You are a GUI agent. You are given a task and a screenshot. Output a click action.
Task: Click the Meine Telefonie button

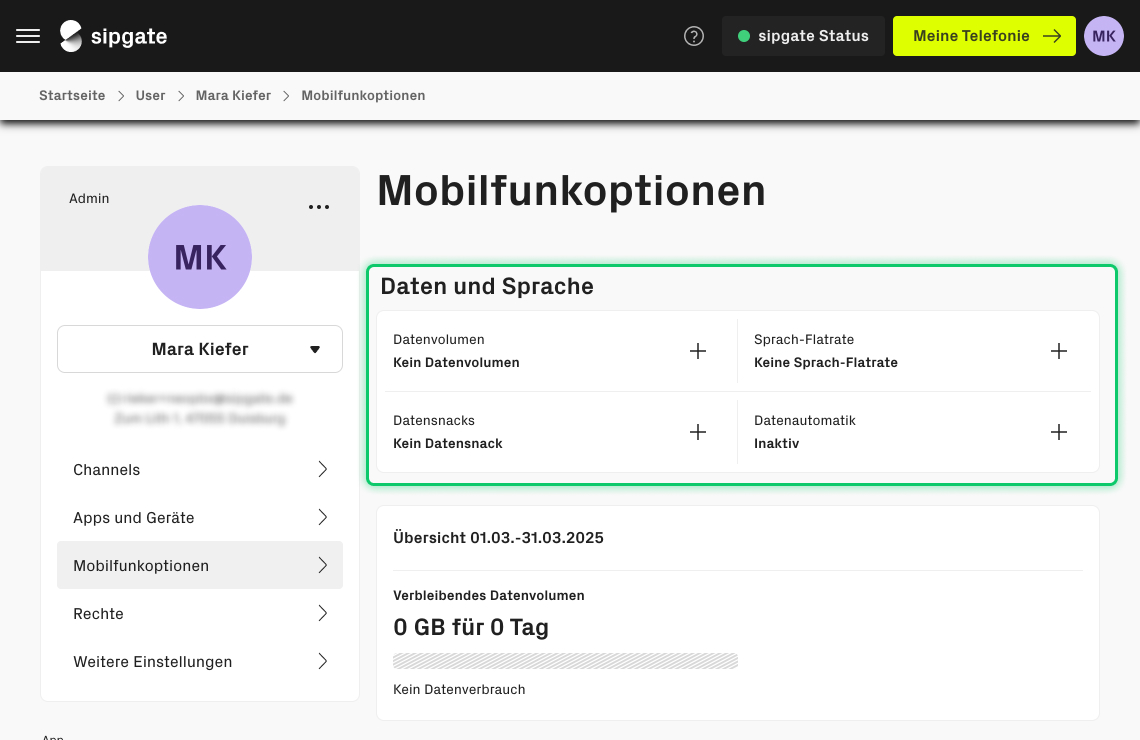click(984, 36)
